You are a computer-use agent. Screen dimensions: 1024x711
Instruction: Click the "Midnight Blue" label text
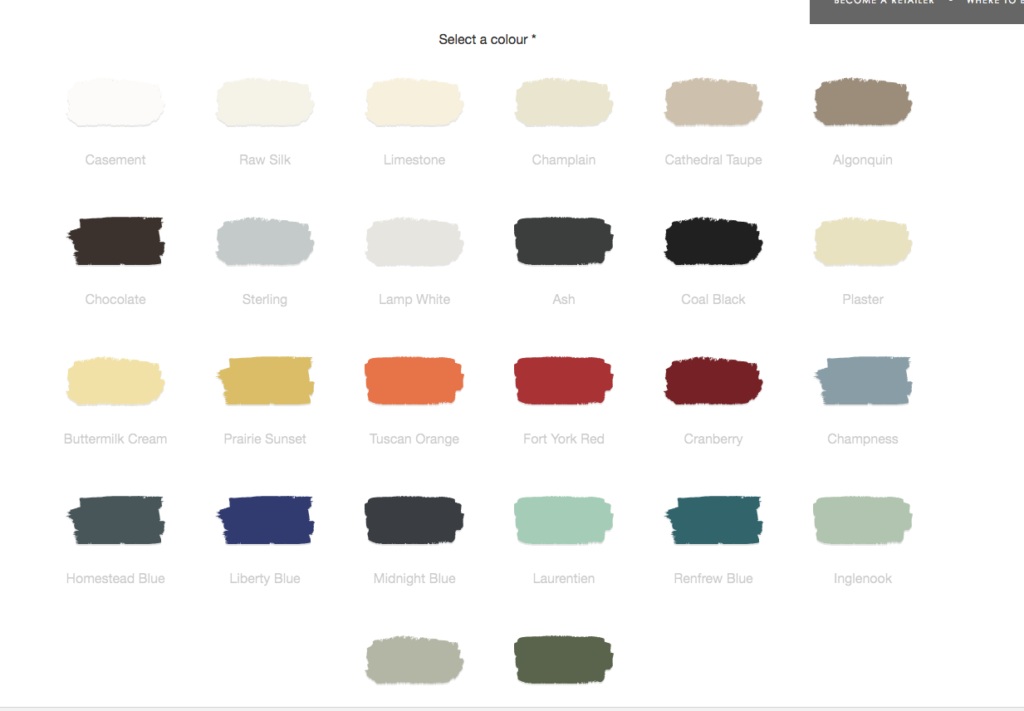(x=415, y=578)
